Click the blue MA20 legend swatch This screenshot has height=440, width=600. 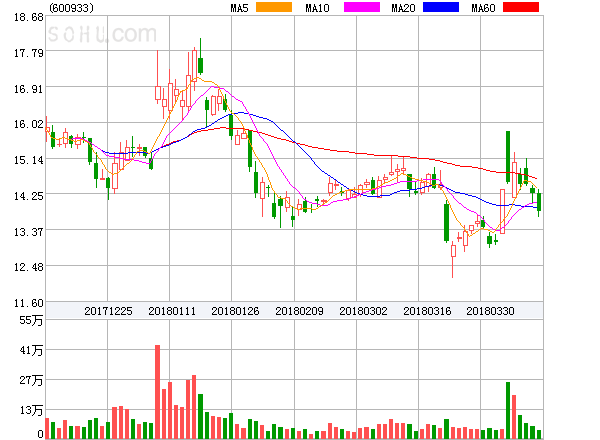[x=441, y=7]
